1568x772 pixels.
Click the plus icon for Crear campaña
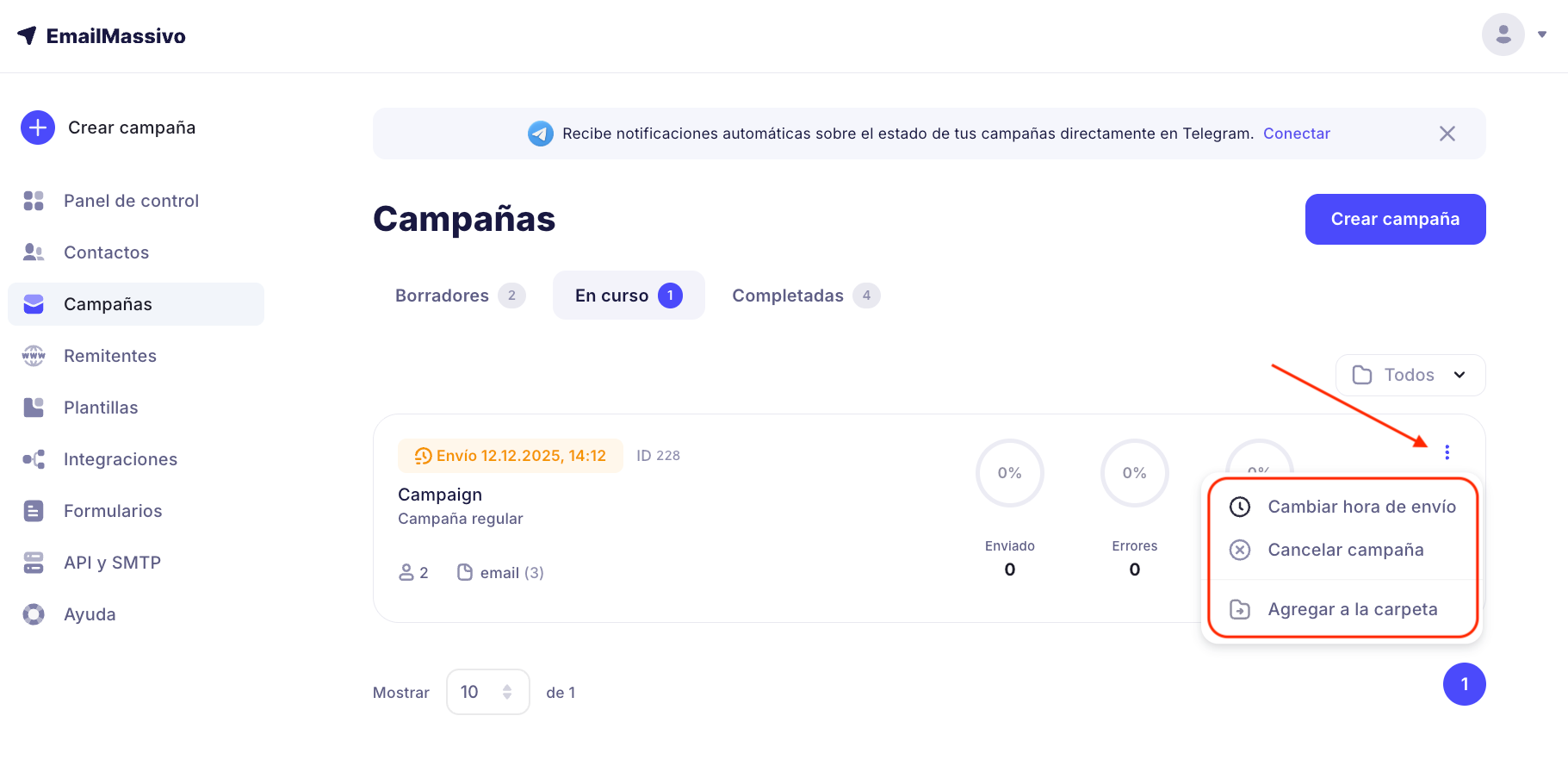pyautogui.click(x=38, y=128)
